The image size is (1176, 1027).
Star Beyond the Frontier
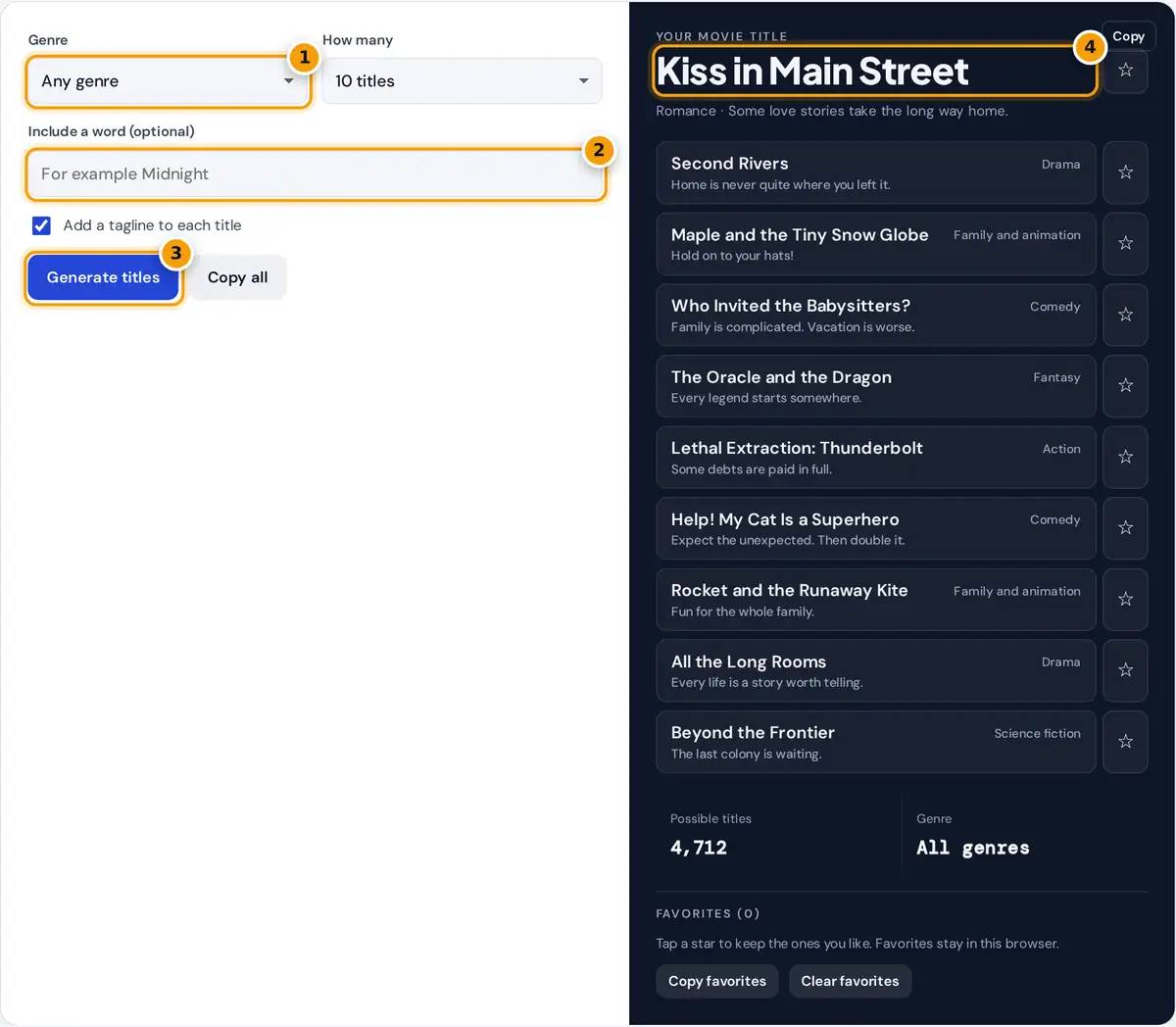(1125, 742)
